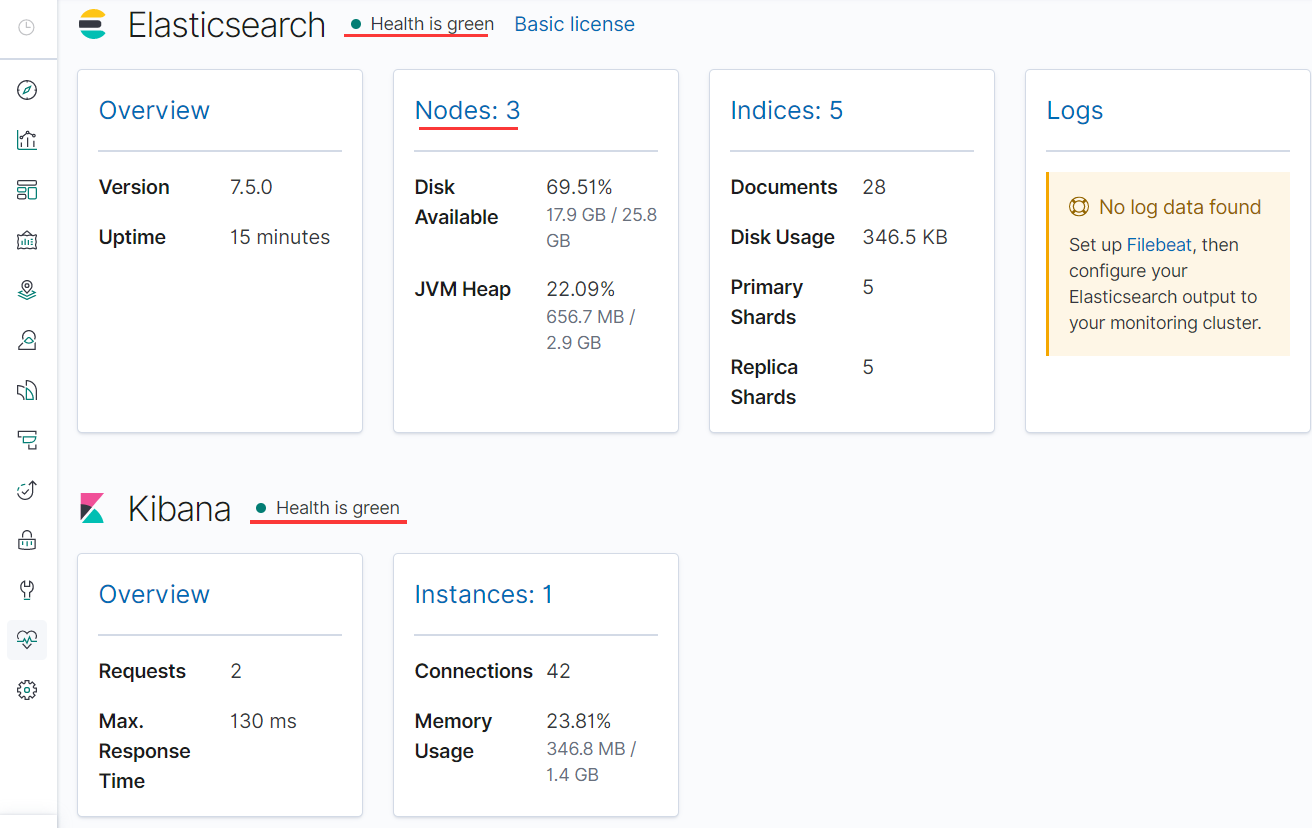This screenshot has width=1312, height=828.
Task: Click the Documents value 28
Action: click(874, 187)
